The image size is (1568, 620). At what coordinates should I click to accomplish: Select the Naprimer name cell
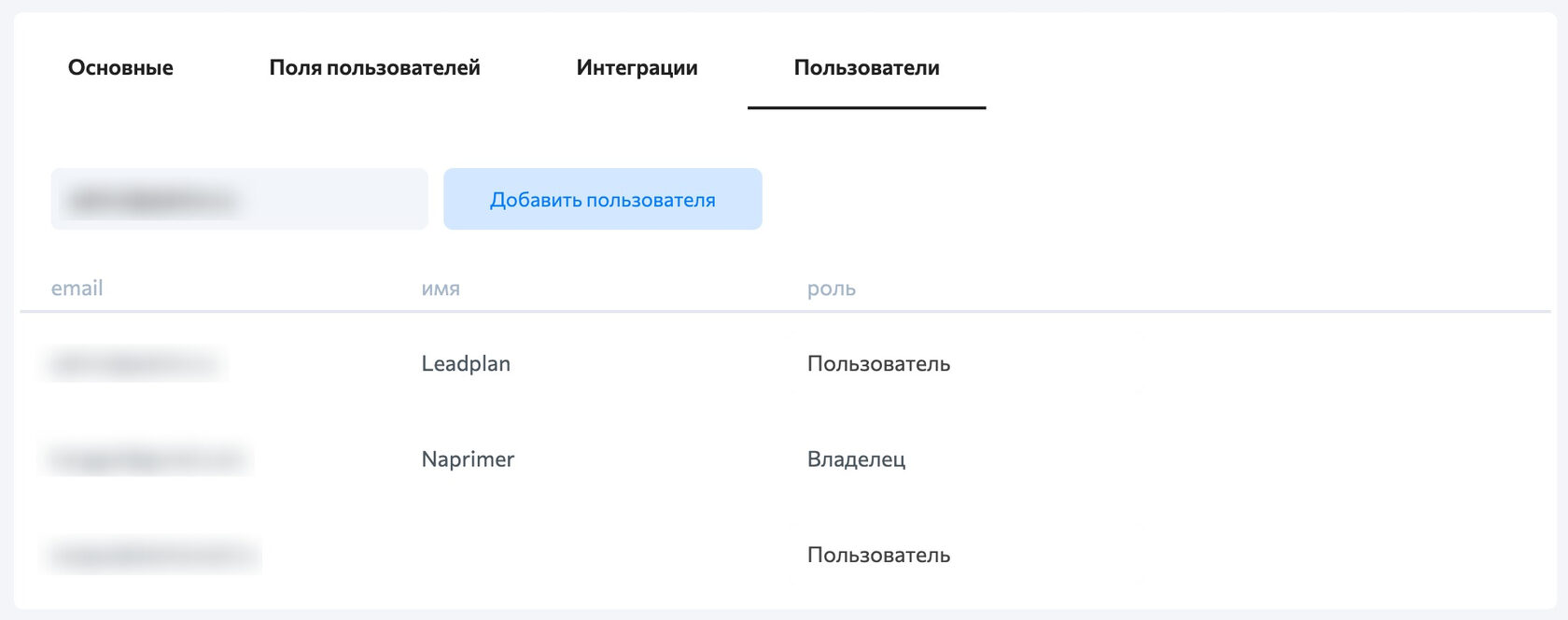click(x=468, y=459)
